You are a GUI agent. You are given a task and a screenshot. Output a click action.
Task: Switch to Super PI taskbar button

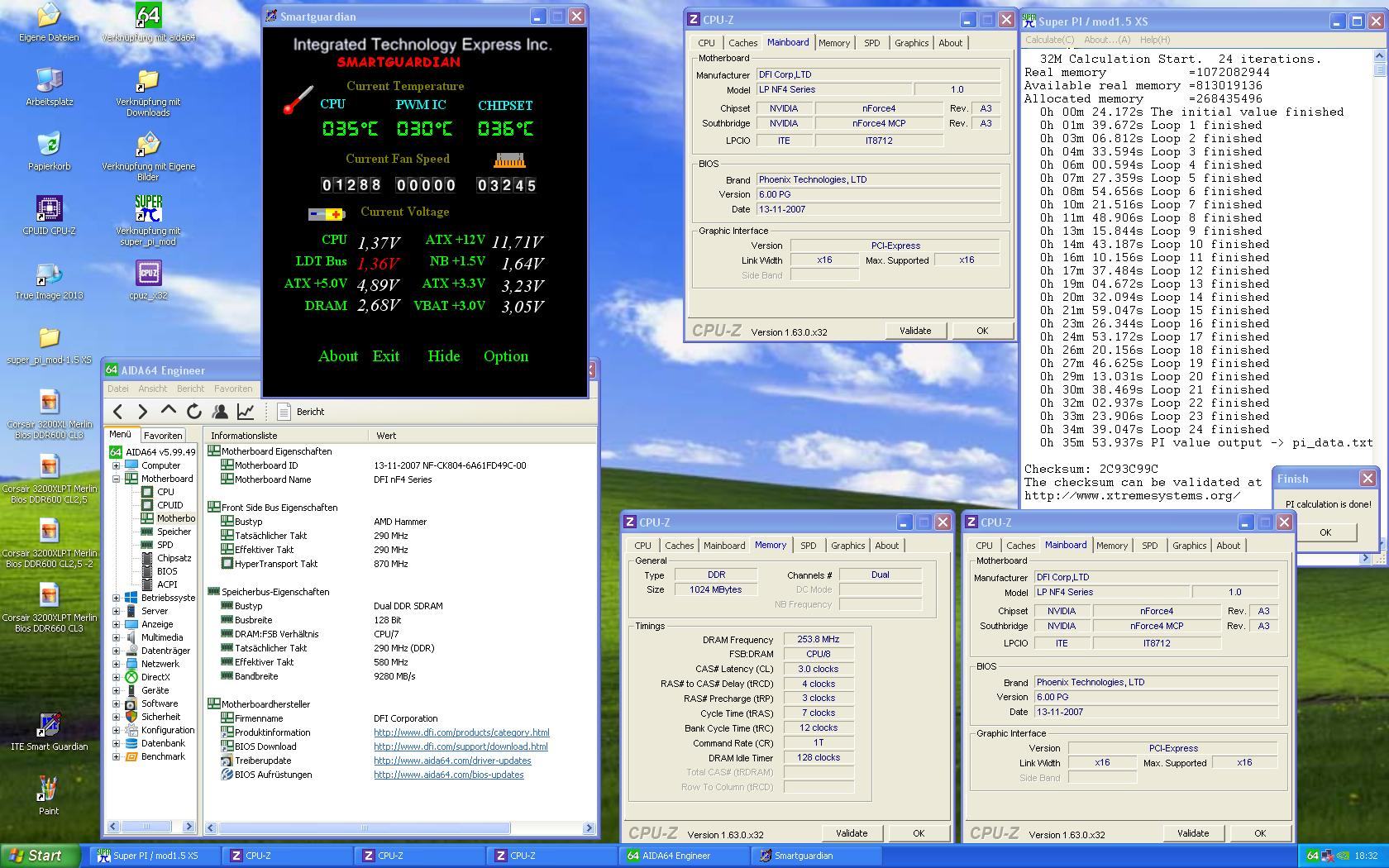tap(155, 856)
